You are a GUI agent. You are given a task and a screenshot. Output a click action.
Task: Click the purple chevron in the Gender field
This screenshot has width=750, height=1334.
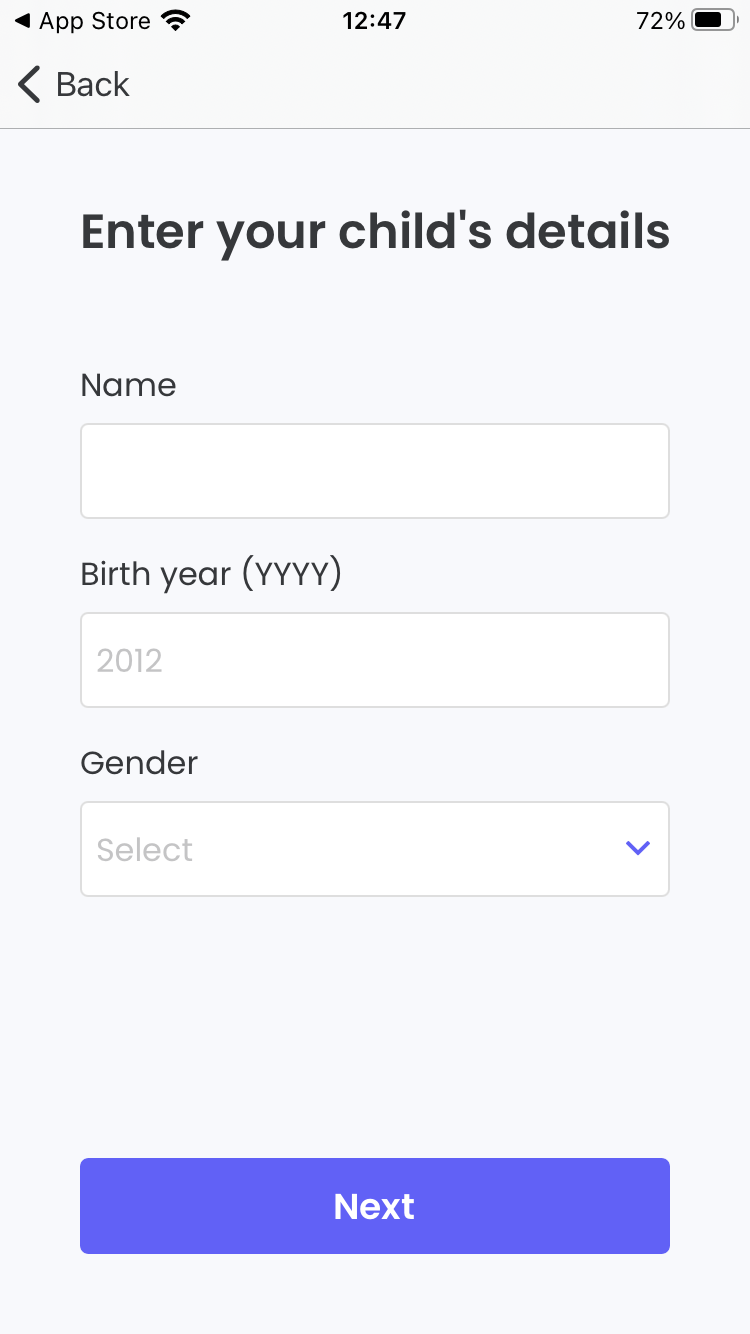(637, 848)
